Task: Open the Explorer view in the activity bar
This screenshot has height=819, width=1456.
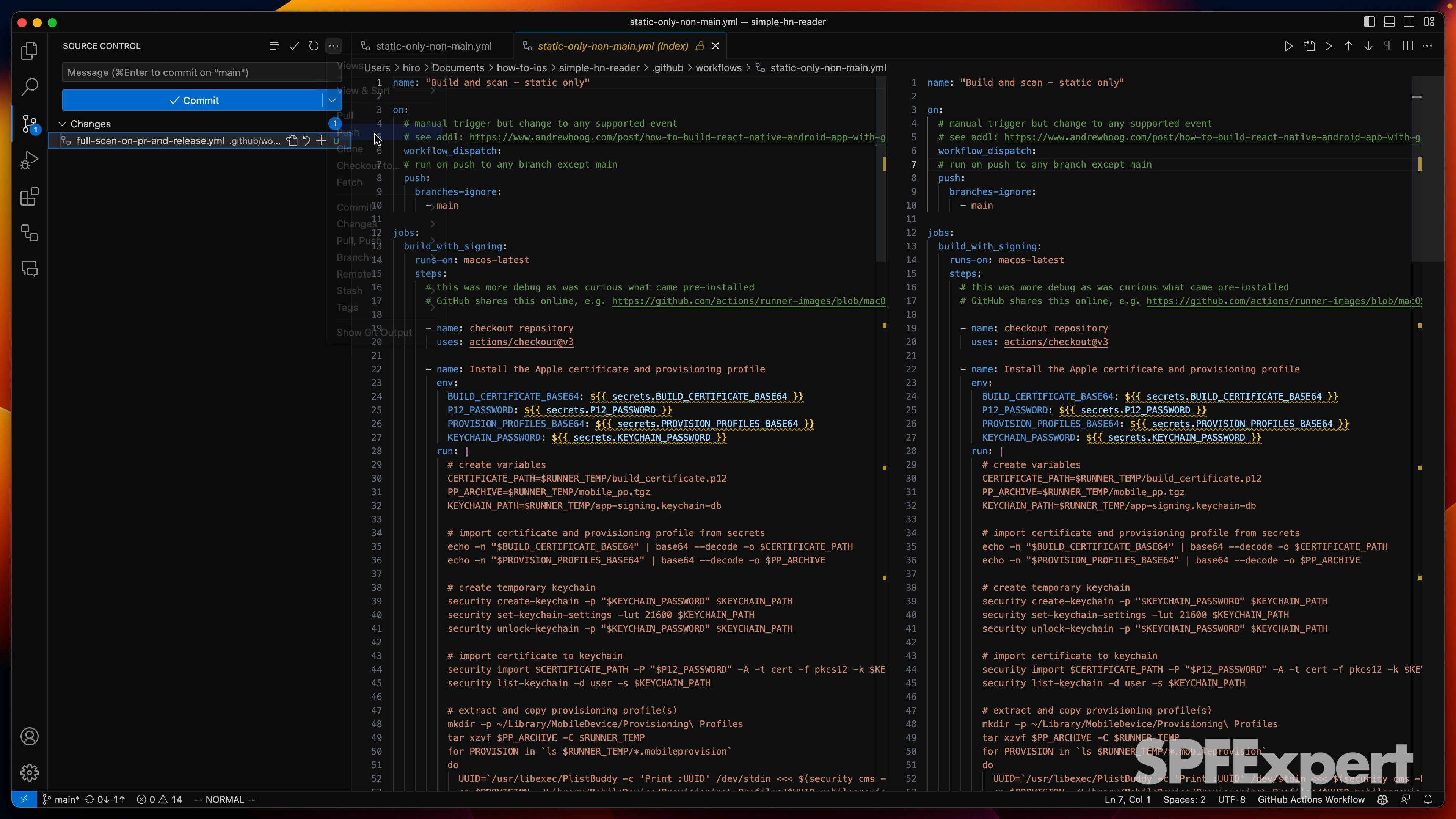Action: (x=30, y=51)
